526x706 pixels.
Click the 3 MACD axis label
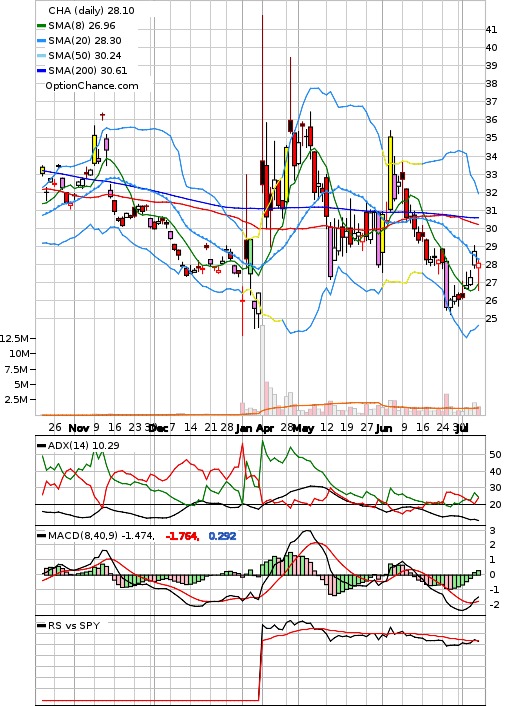tap(493, 531)
